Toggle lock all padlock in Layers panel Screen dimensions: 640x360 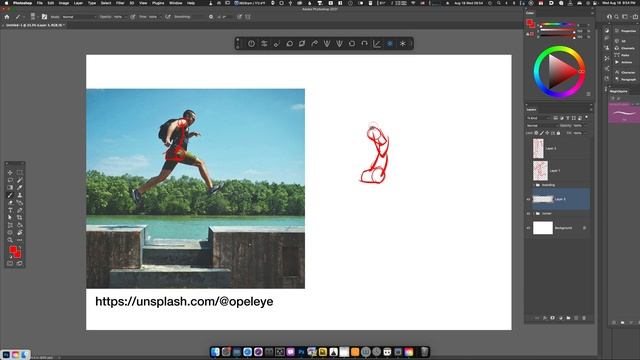(558, 133)
